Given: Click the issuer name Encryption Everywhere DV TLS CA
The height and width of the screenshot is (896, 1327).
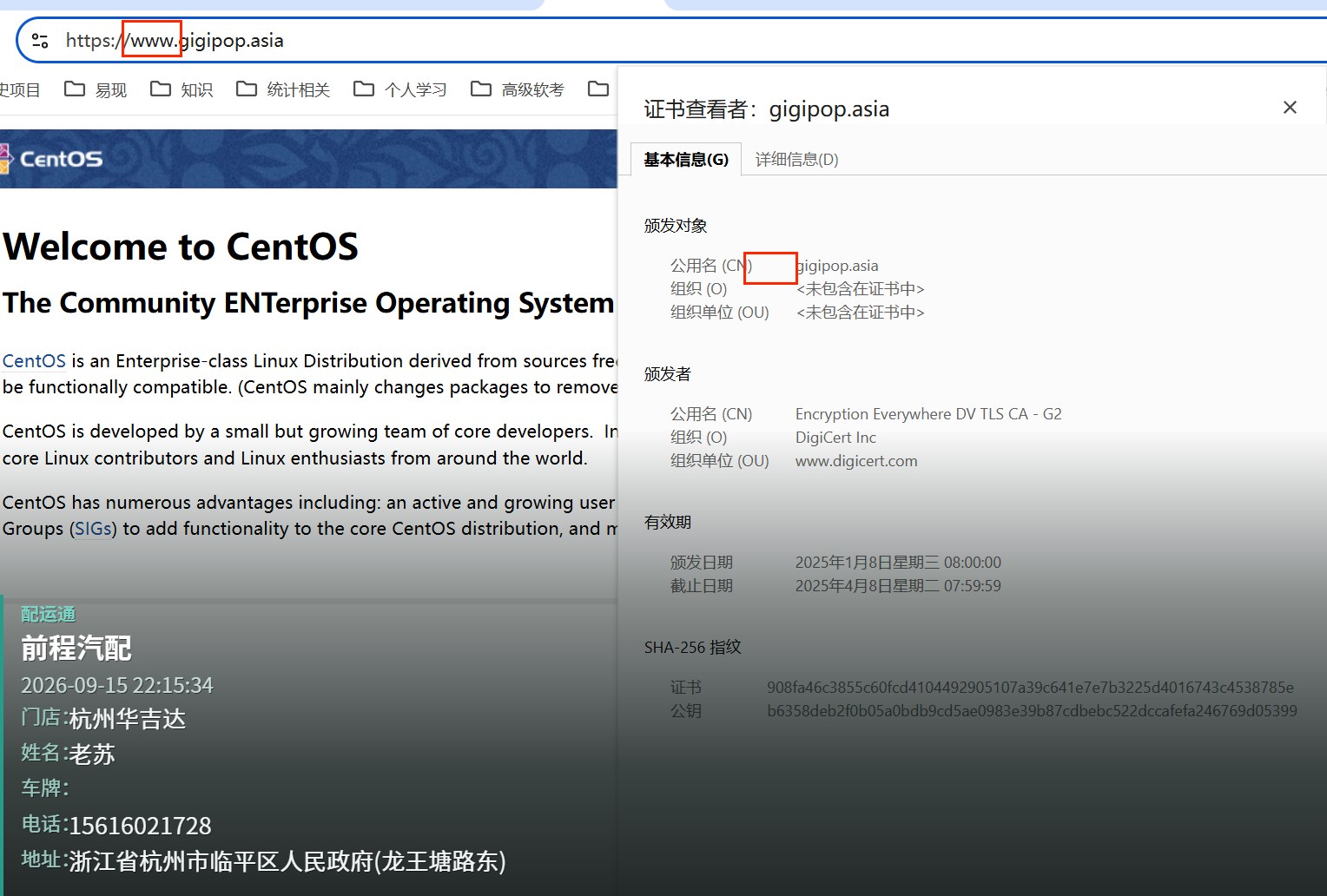Looking at the screenshot, I should (x=928, y=414).
